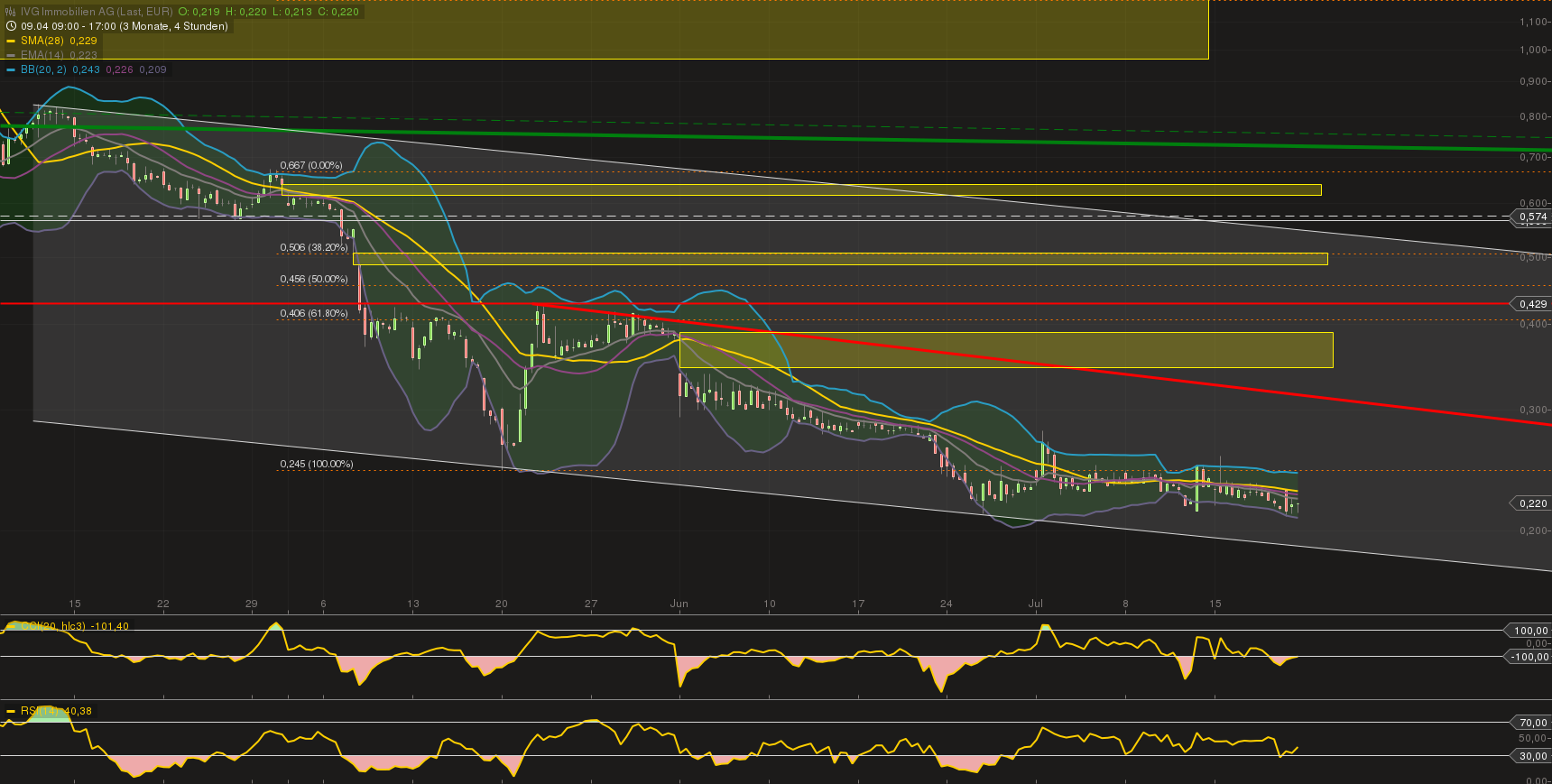
Task: Click the 0,900 price axis label
Action: click(x=1534, y=81)
